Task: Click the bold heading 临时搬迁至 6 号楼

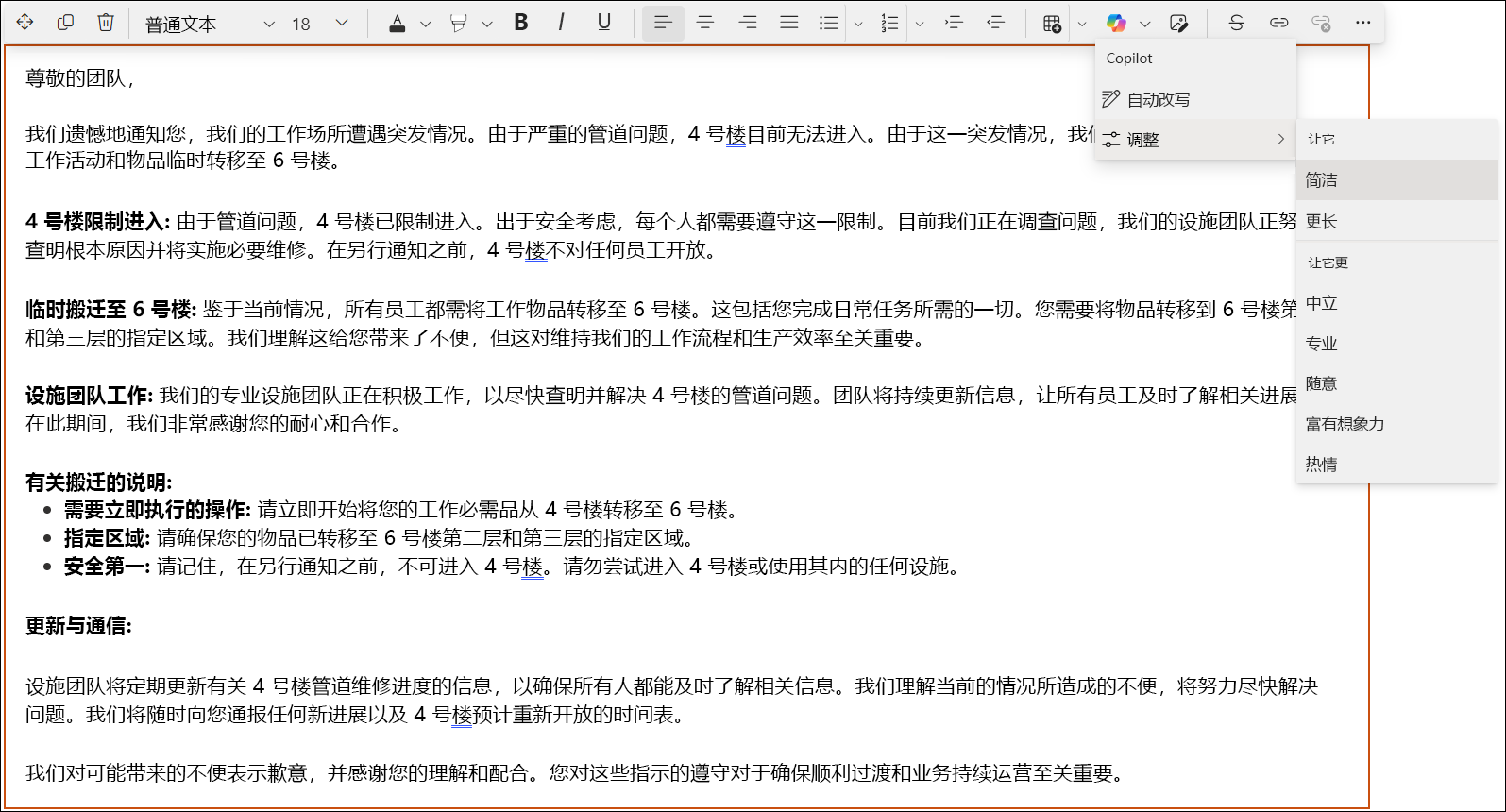Action: [110, 310]
